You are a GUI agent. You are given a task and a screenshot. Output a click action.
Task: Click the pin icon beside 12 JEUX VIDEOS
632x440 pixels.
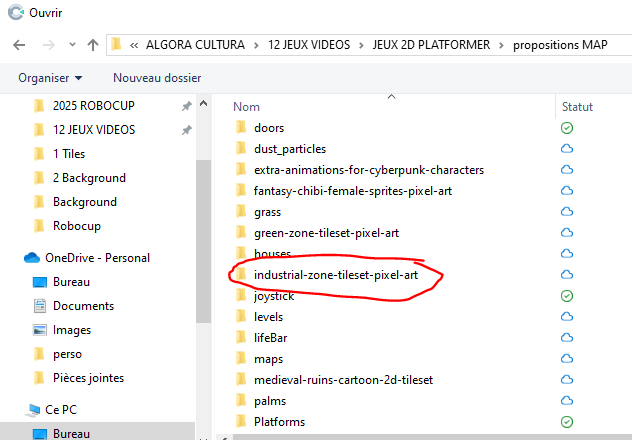(186, 130)
